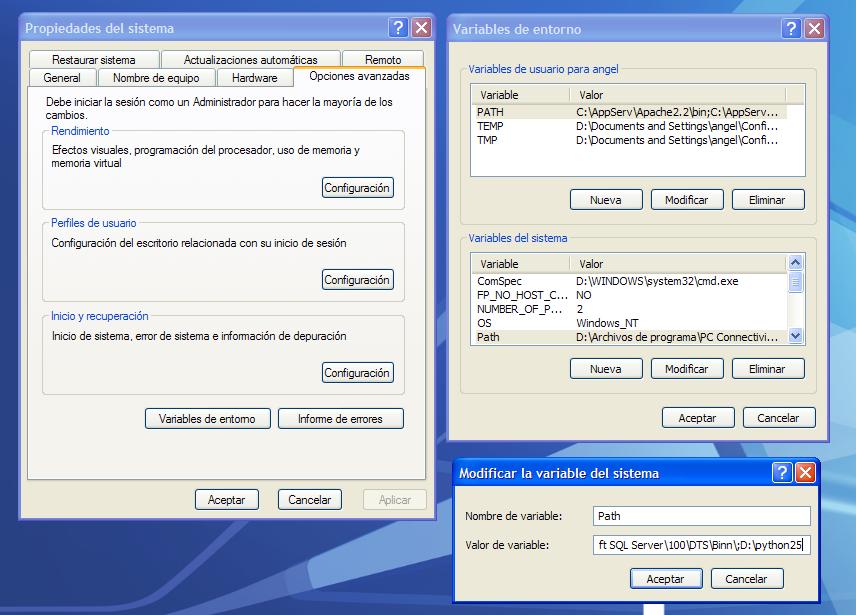Open Configuración under Perfiles de usuario
Image resolution: width=856 pixels, height=615 pixels.
[x=358, y=280]
